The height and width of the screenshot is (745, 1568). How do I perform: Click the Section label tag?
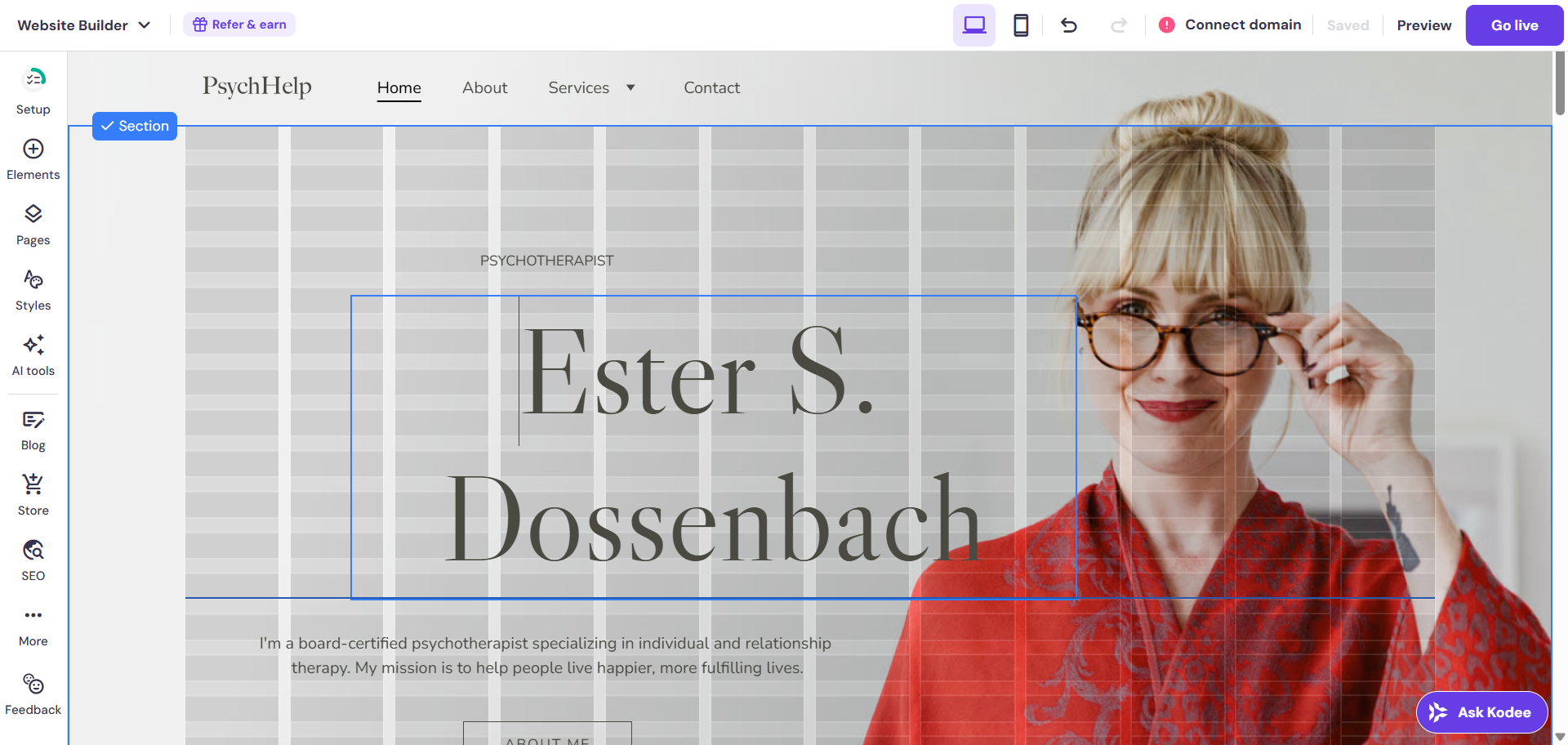tap(135, 126)
